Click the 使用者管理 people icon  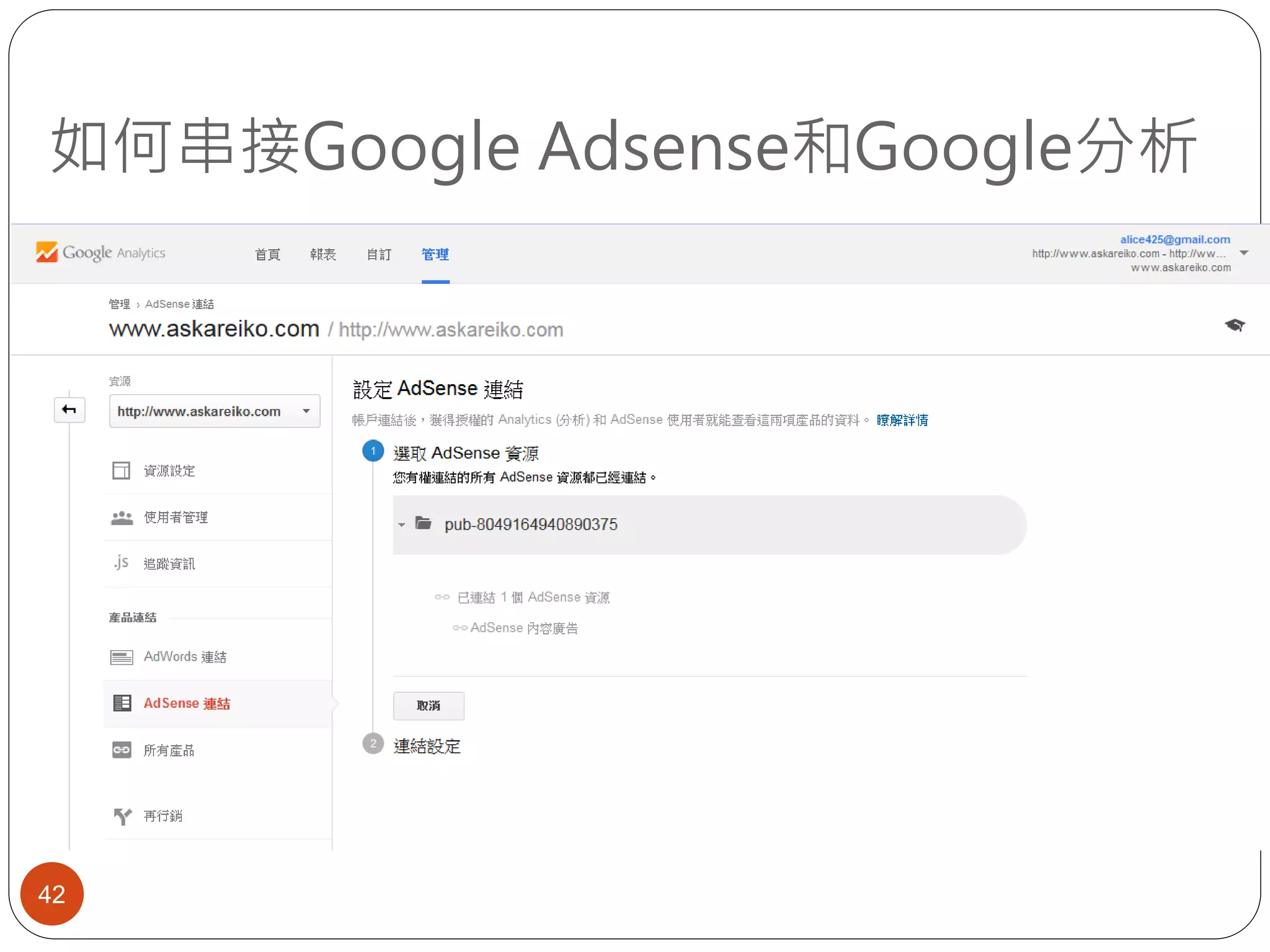[122, 518]
